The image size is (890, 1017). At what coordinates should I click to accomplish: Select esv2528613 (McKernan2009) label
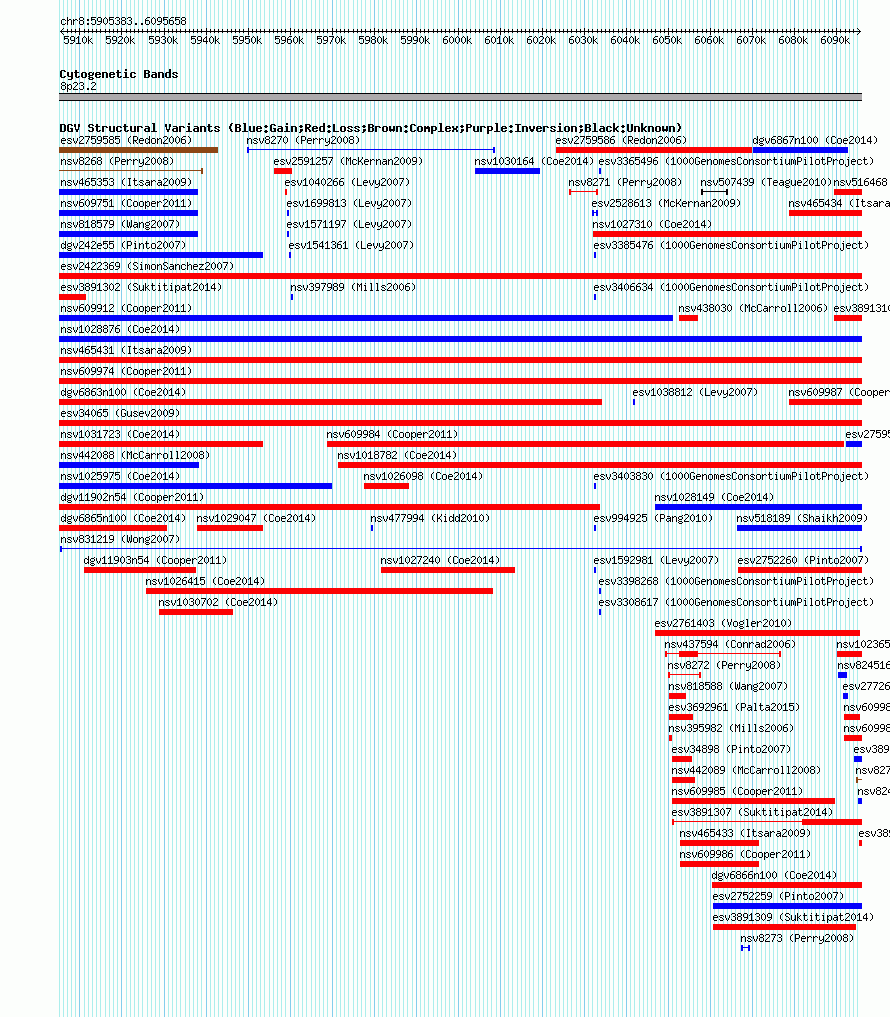point(666,203)
